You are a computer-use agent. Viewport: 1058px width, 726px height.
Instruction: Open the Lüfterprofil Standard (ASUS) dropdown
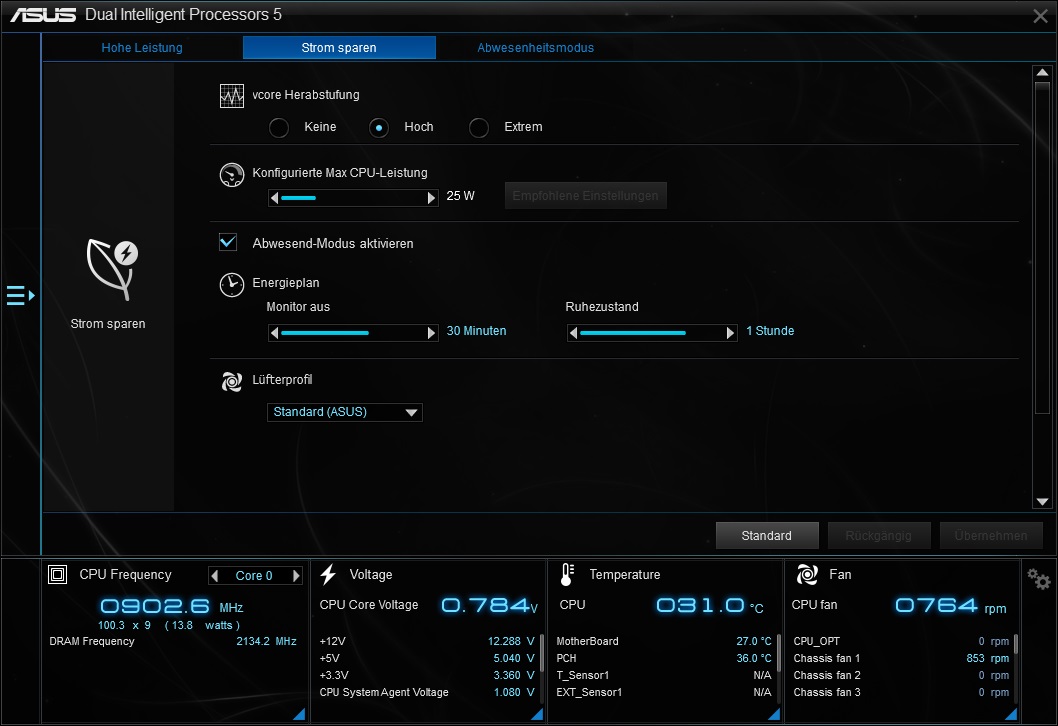pyautogui.click(x=345, y=412)
